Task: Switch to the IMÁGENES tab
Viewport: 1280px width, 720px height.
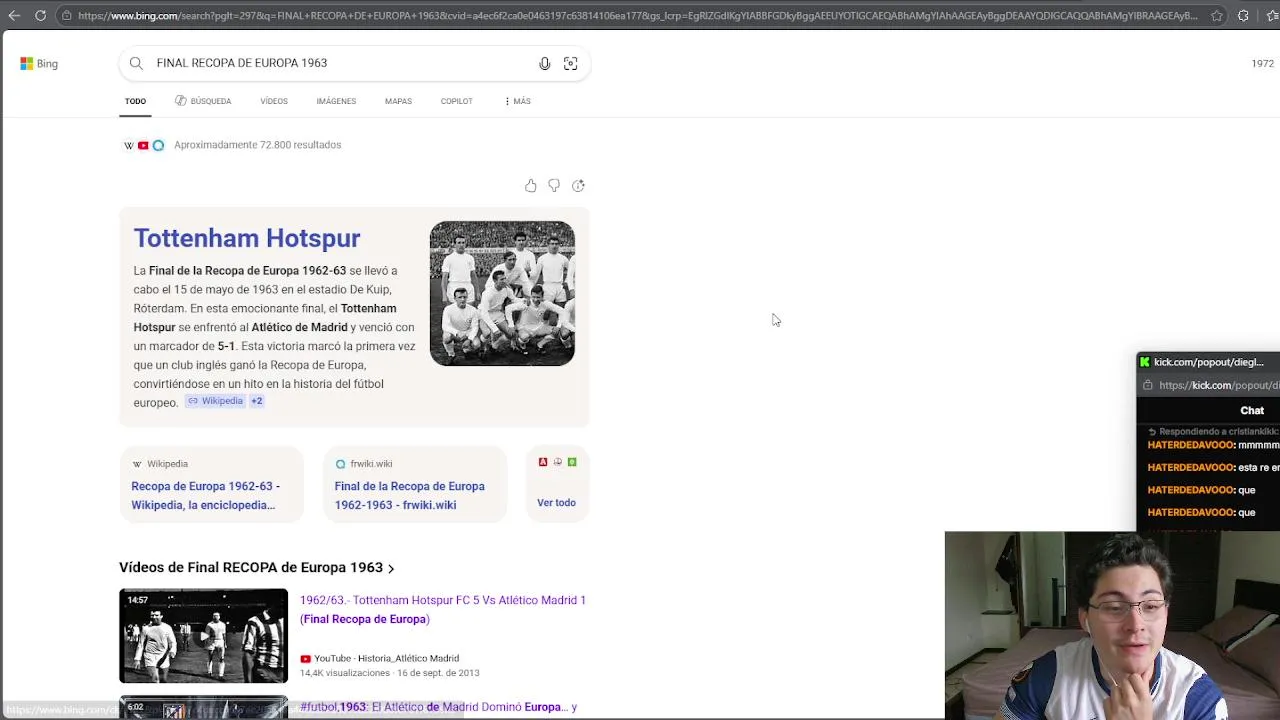Action: (336, 101)
